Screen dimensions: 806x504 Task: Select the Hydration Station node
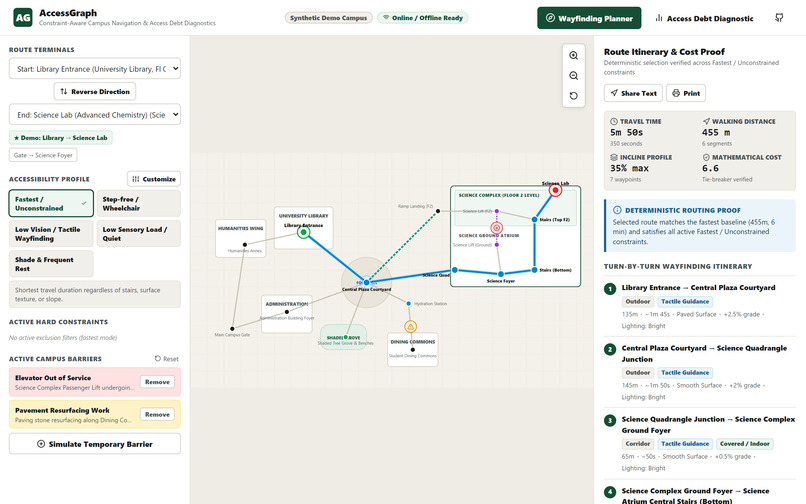tap(409, 303)
